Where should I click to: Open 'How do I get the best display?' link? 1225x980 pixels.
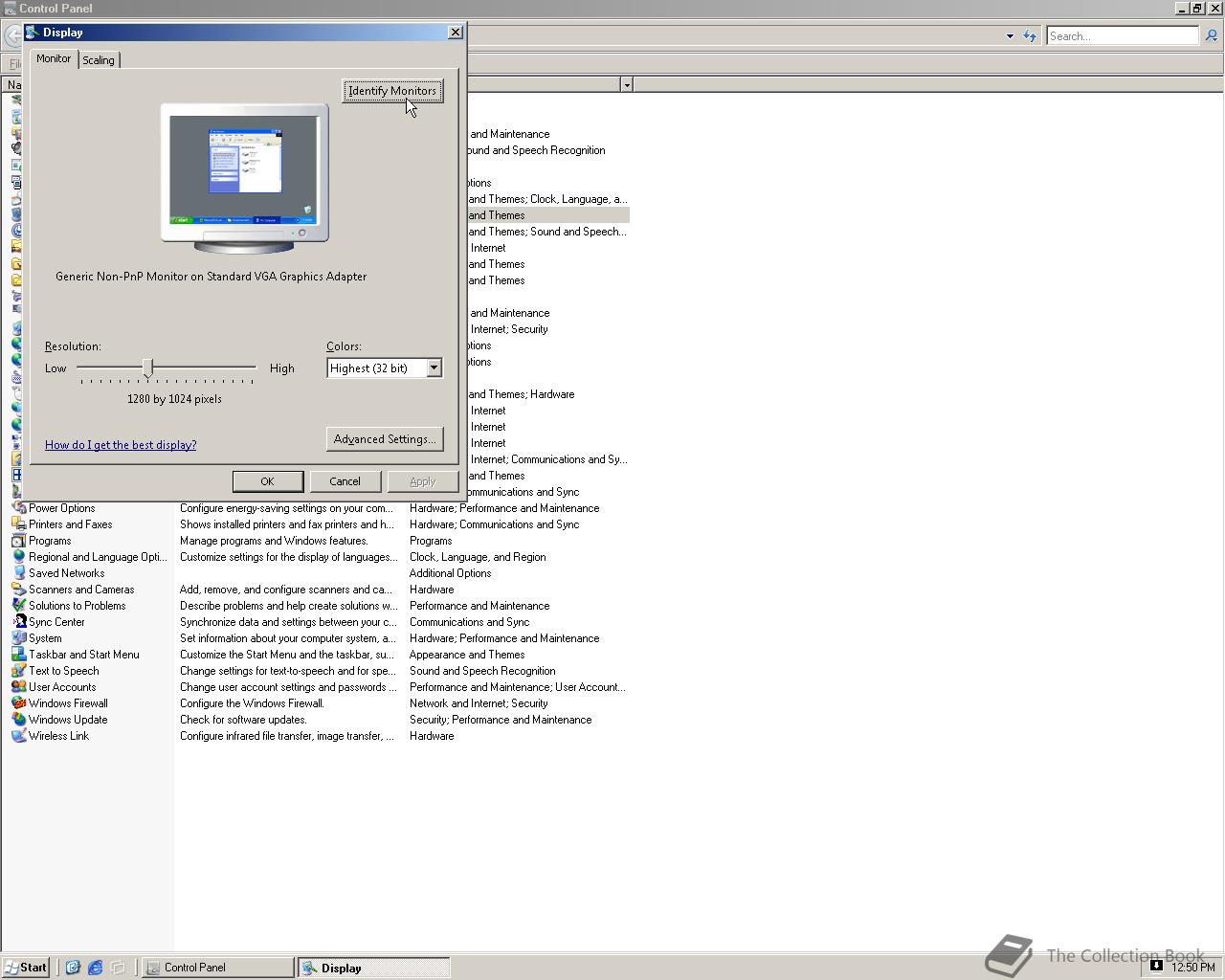121,445
